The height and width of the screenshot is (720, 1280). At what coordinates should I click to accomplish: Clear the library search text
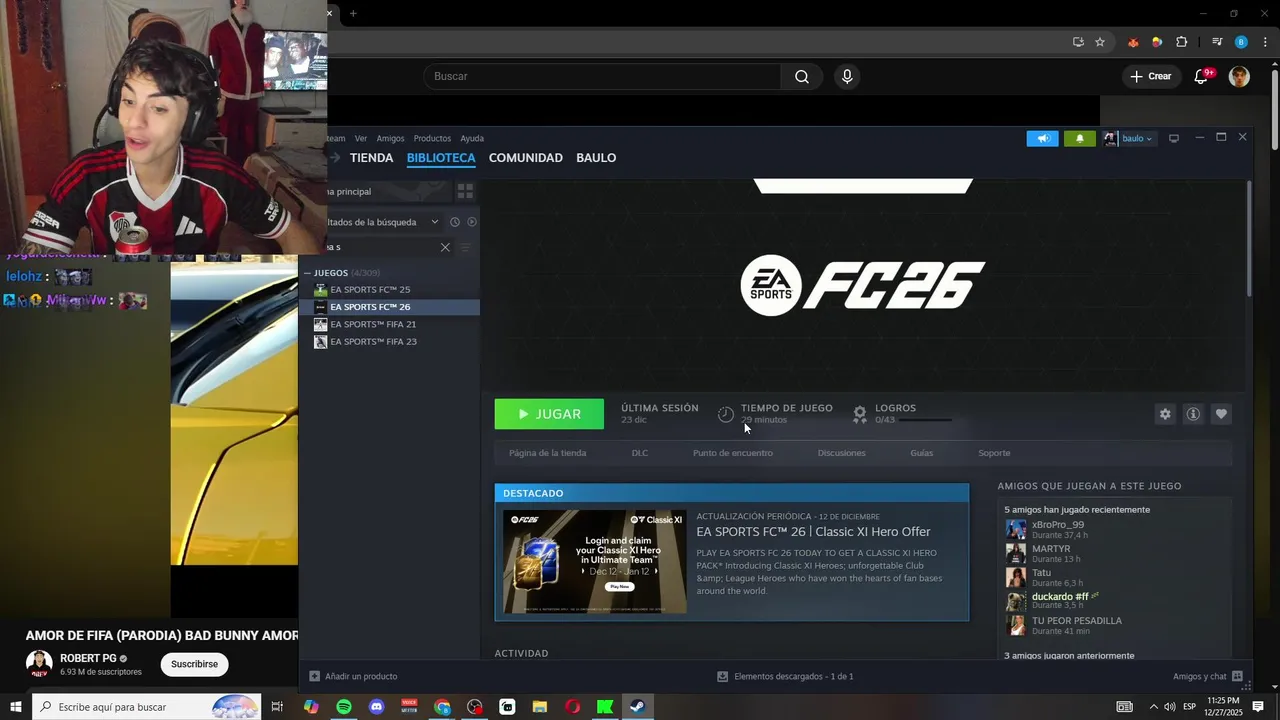[445, 247]
